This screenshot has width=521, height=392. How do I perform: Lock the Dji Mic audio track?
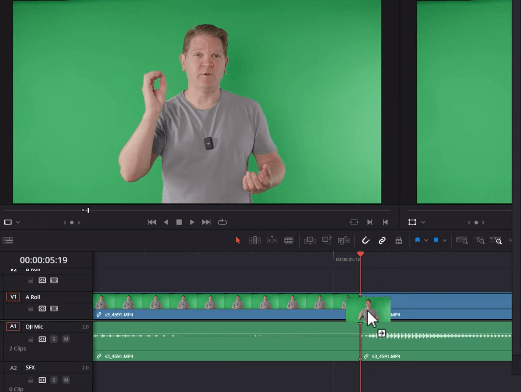pyautogui.click(x=31, y=339)
